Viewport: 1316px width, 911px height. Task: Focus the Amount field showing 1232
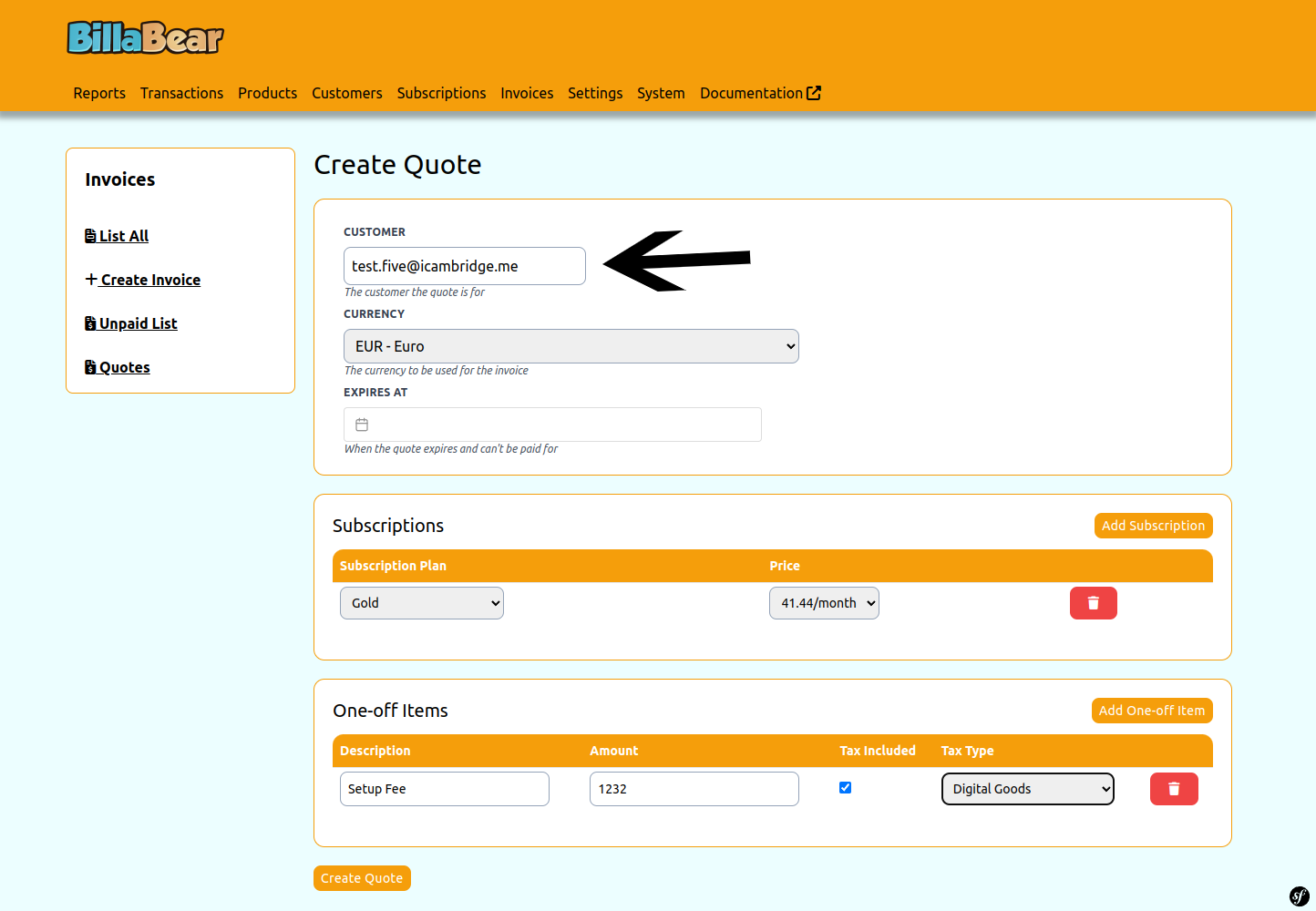pos(694,789)
